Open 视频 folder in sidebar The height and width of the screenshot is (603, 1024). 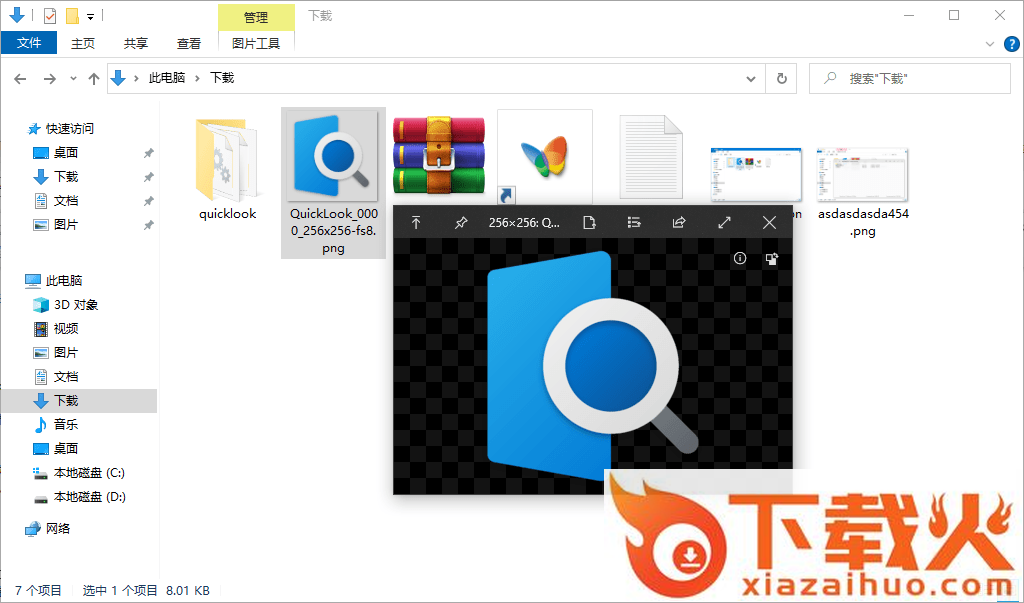[56, 329]
